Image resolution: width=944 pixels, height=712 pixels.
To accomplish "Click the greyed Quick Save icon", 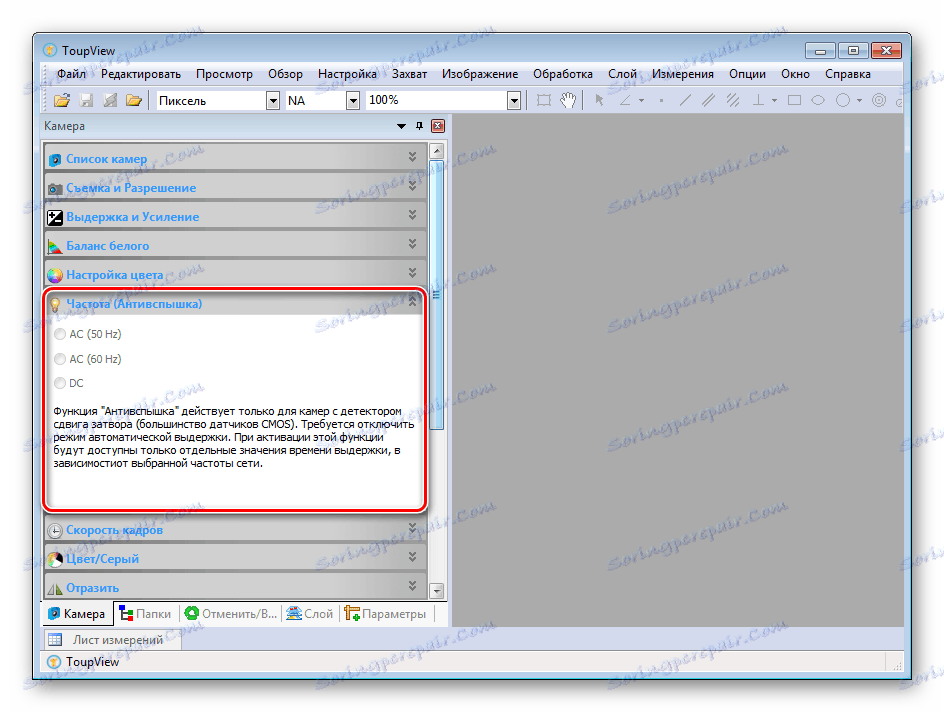I will [x=110, y=101].
